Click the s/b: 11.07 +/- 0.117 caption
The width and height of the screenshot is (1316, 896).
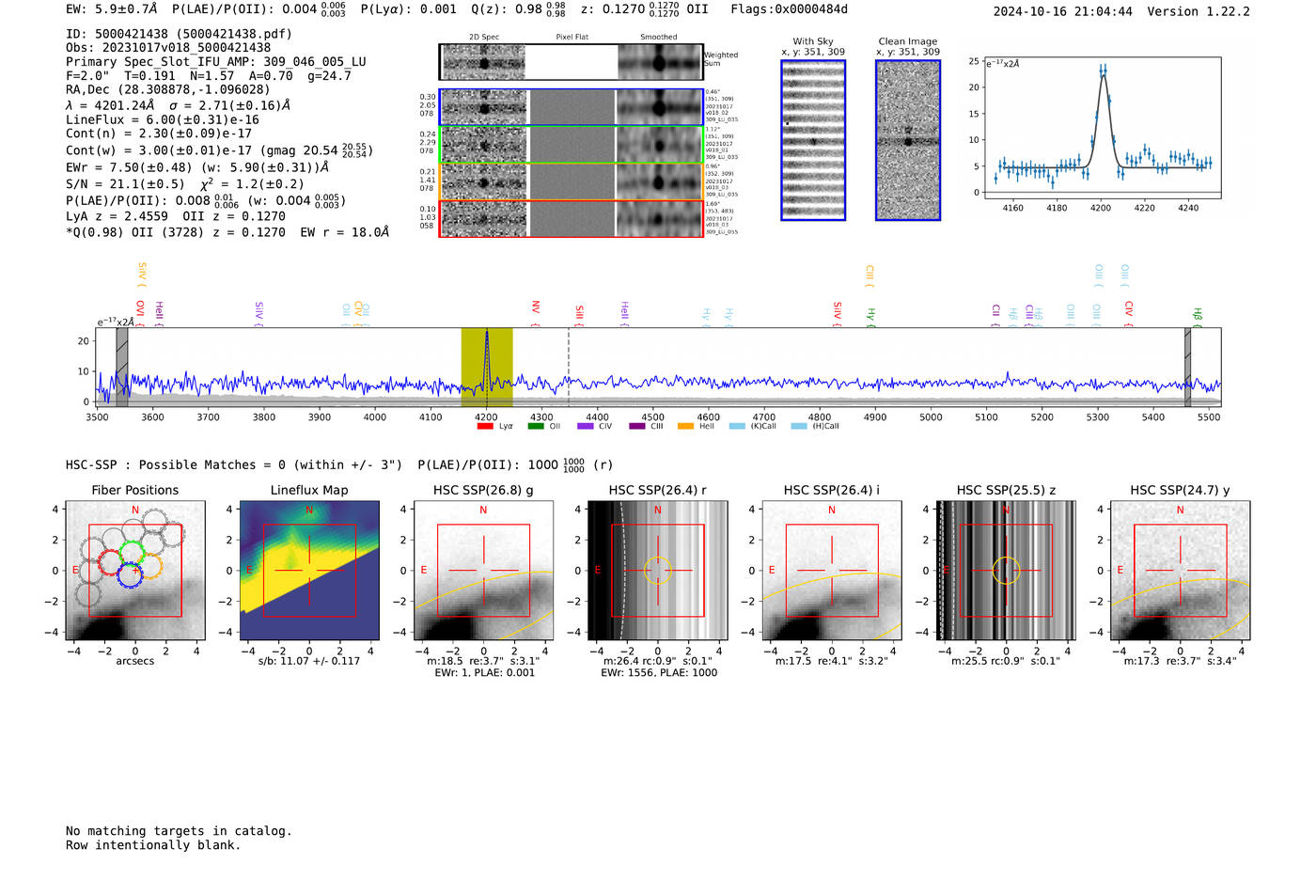[309, 661]
